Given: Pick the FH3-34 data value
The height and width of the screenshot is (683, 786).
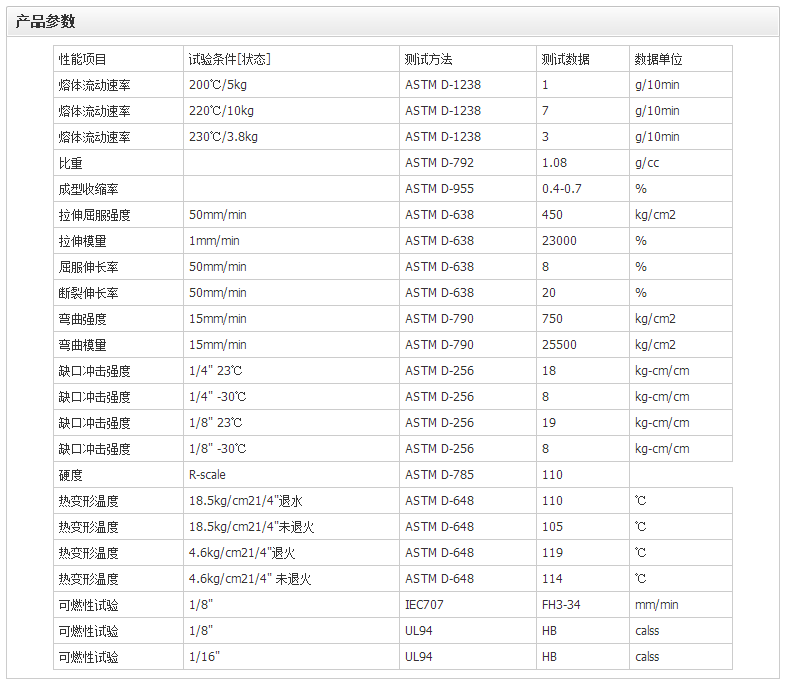Looking at the screenshot, I should [582, 606].
